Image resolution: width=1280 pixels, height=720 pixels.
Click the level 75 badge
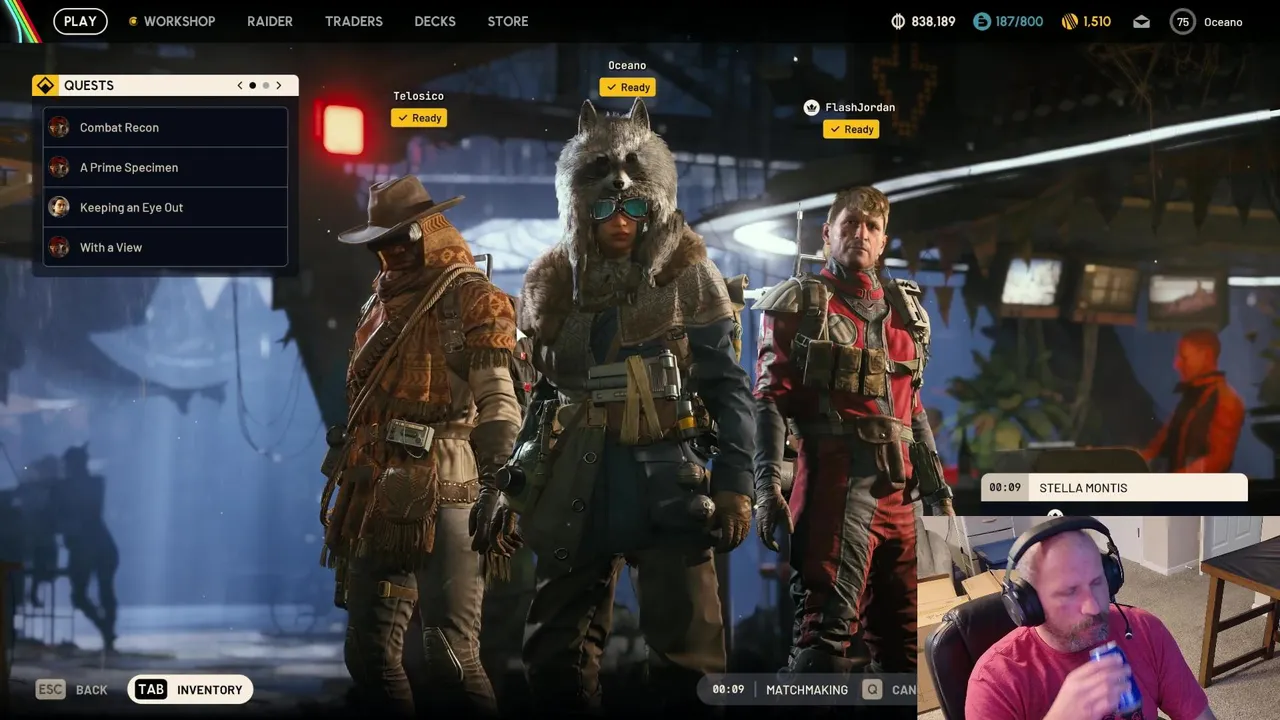click(x=1183, y=21)
